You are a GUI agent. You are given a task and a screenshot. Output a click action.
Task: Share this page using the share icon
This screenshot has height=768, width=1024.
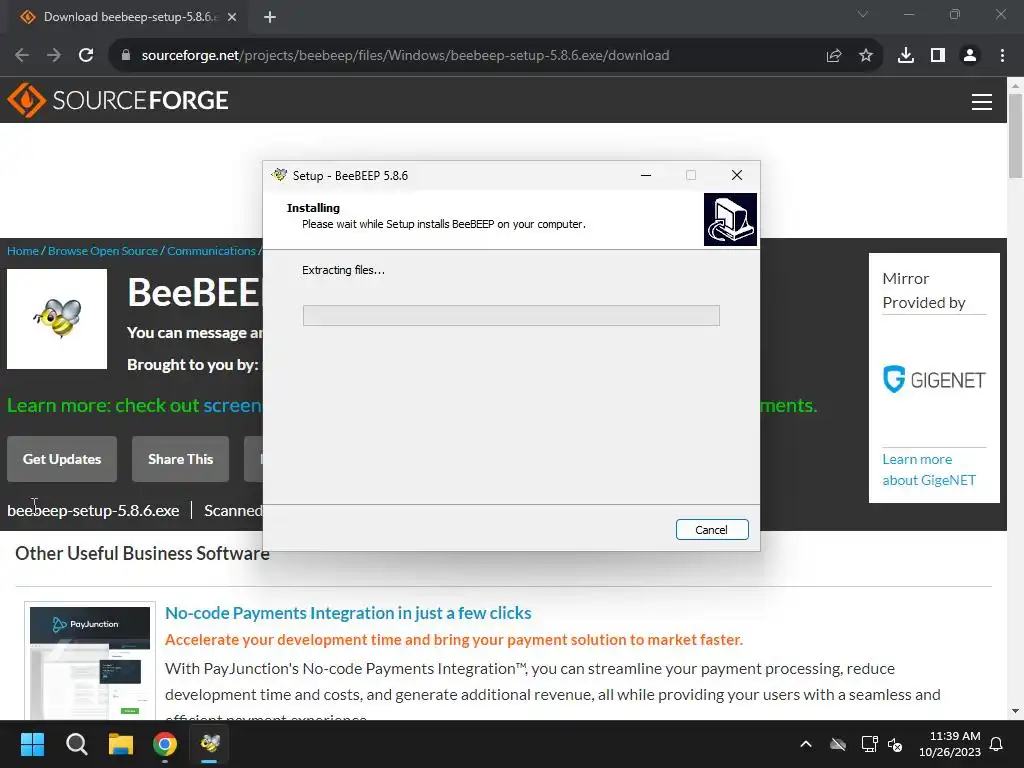(x=834, y=56)
